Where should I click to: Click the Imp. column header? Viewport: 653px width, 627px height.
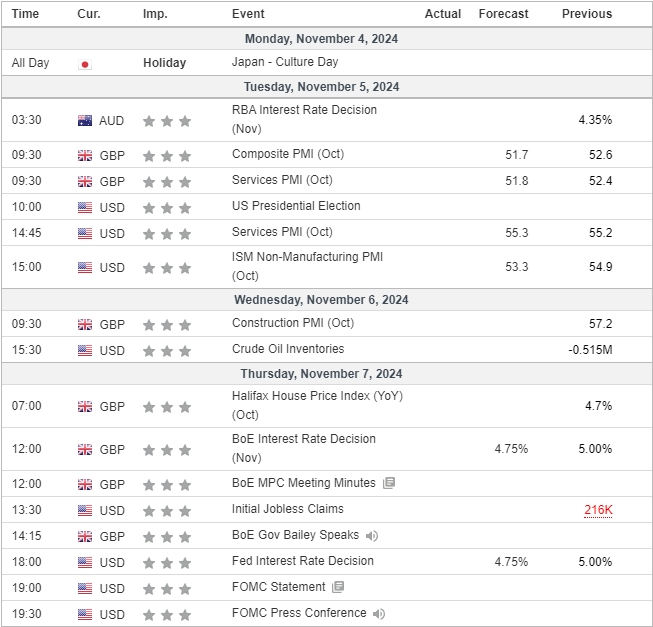click(155, 14)
